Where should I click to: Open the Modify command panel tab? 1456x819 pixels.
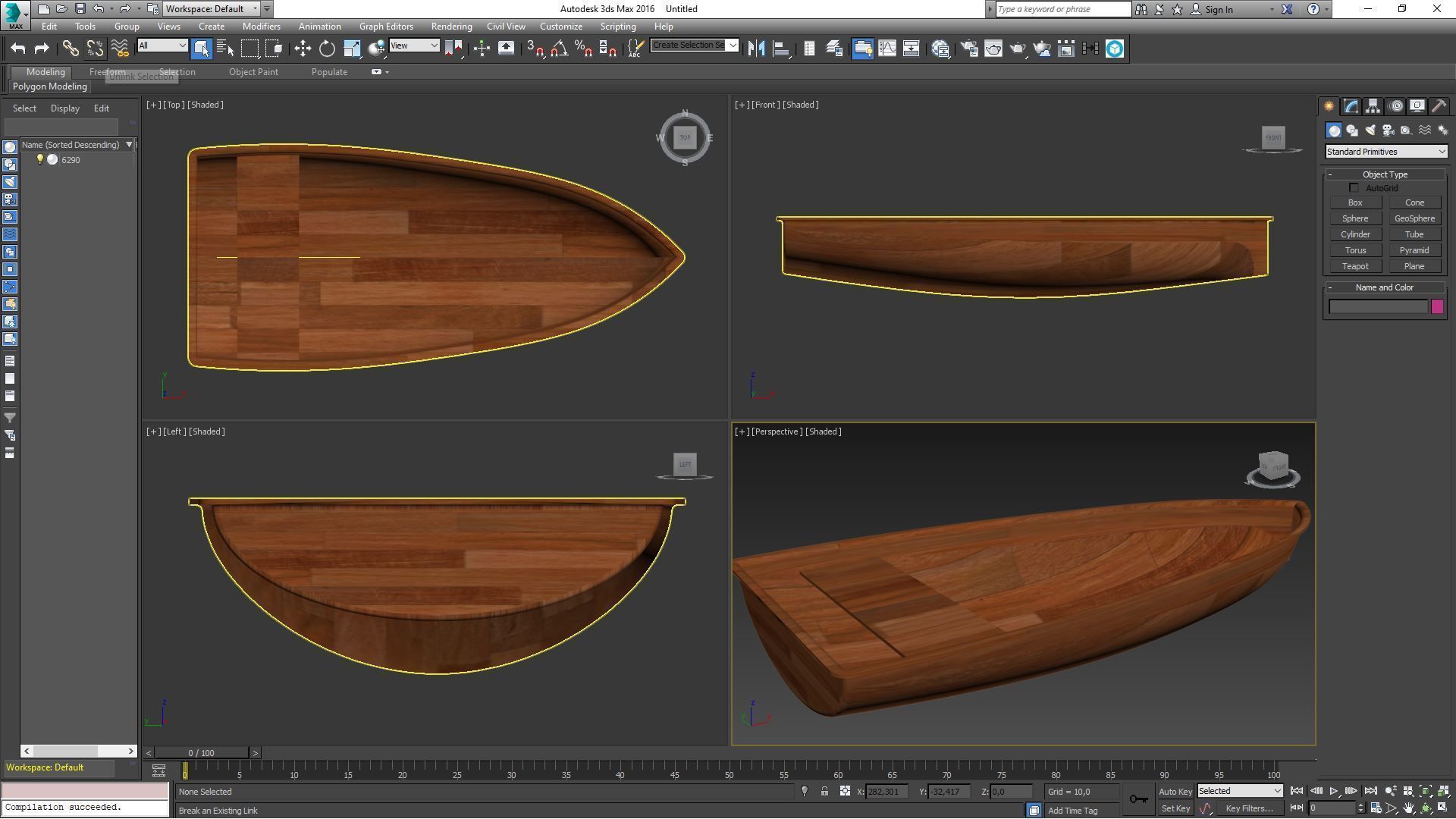[1351, 106]
